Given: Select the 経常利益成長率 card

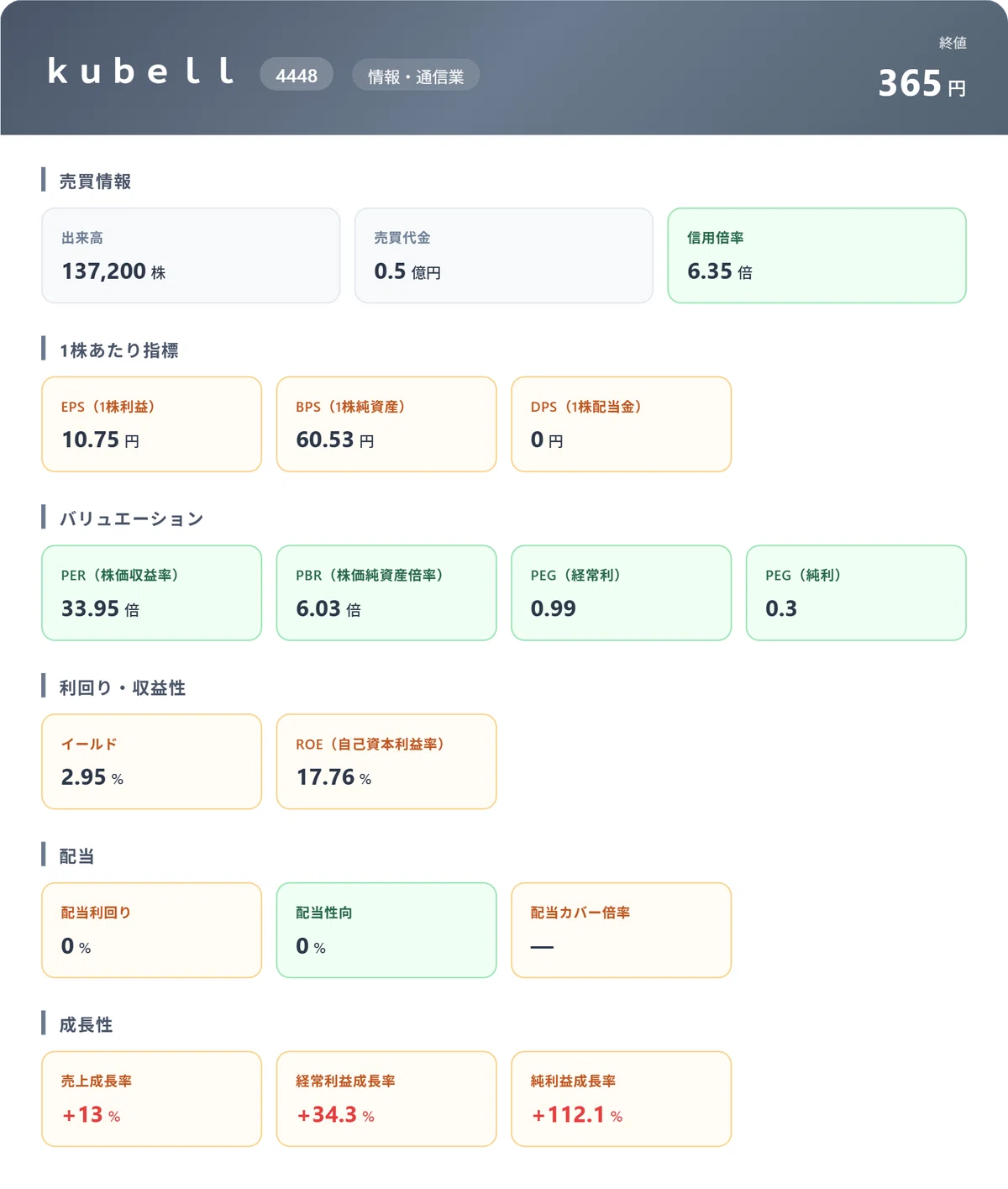Looking at the screenshot, I should pos(386,1099).
